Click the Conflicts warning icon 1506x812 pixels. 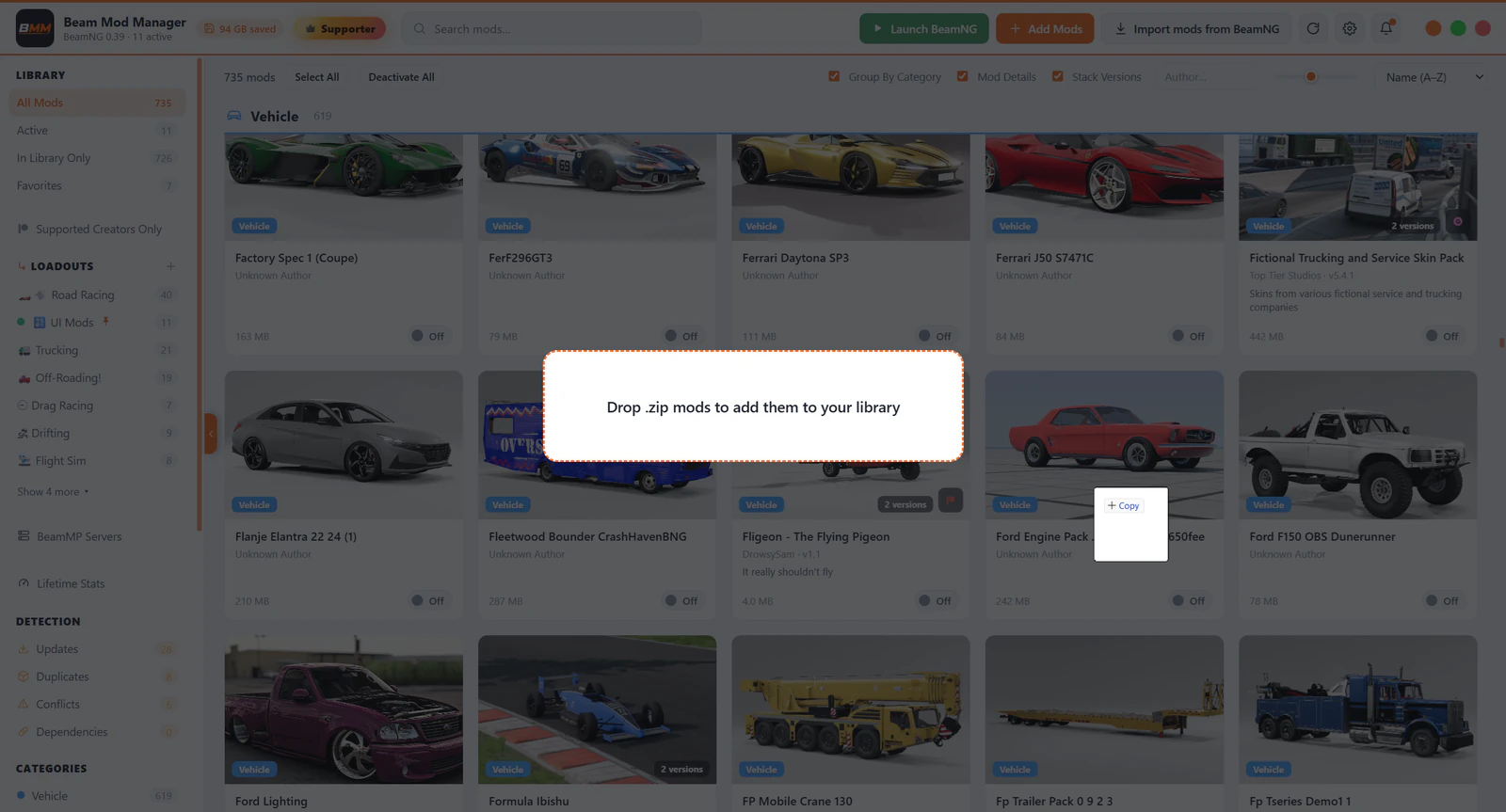point(24,704)
